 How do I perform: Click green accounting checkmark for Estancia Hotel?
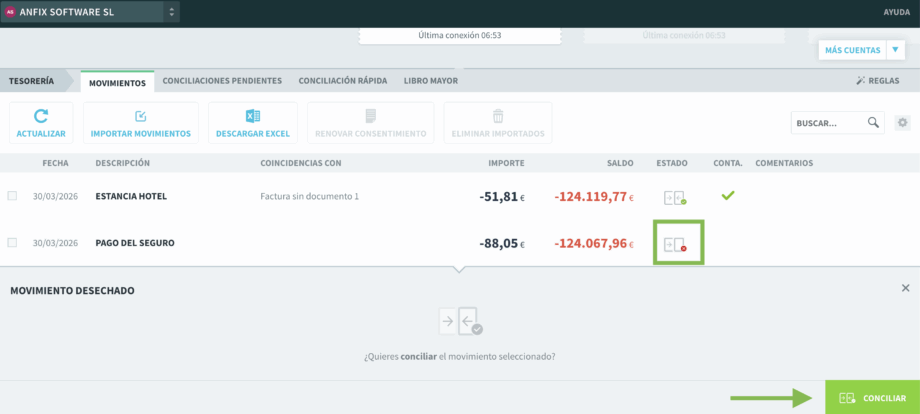click(728, 196)
